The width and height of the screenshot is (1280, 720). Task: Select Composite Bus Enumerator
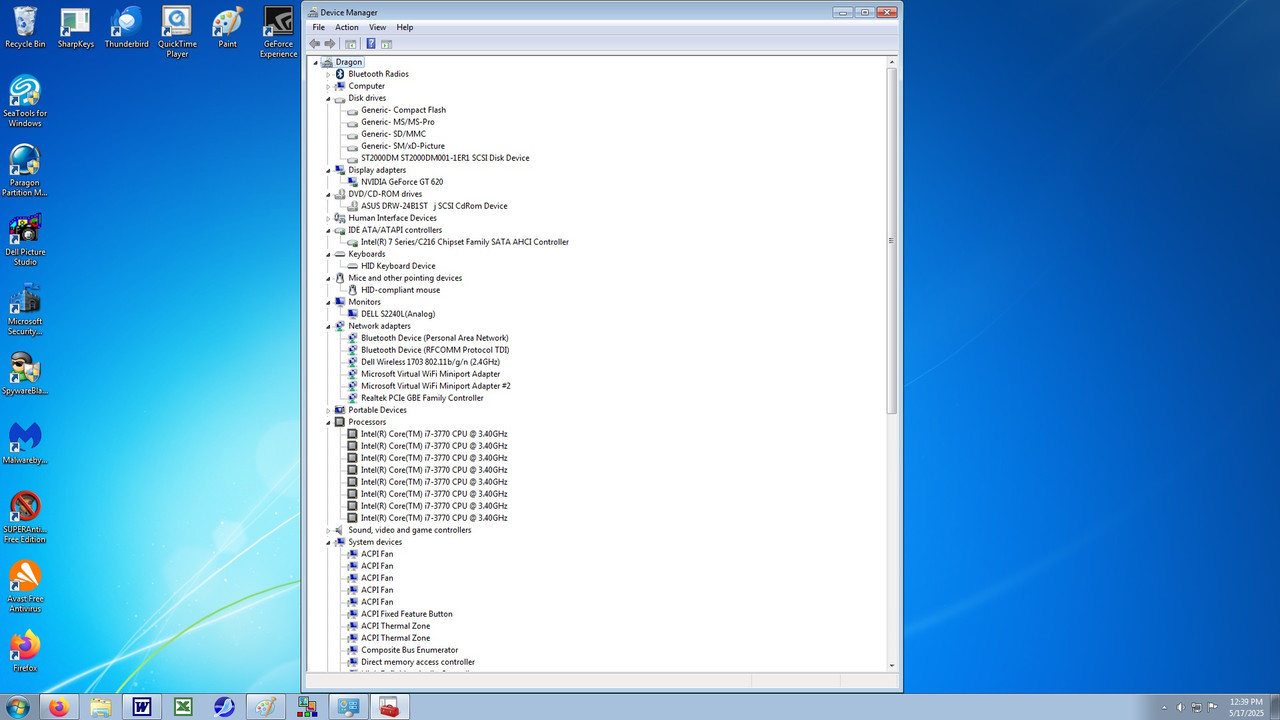point(410,650)
